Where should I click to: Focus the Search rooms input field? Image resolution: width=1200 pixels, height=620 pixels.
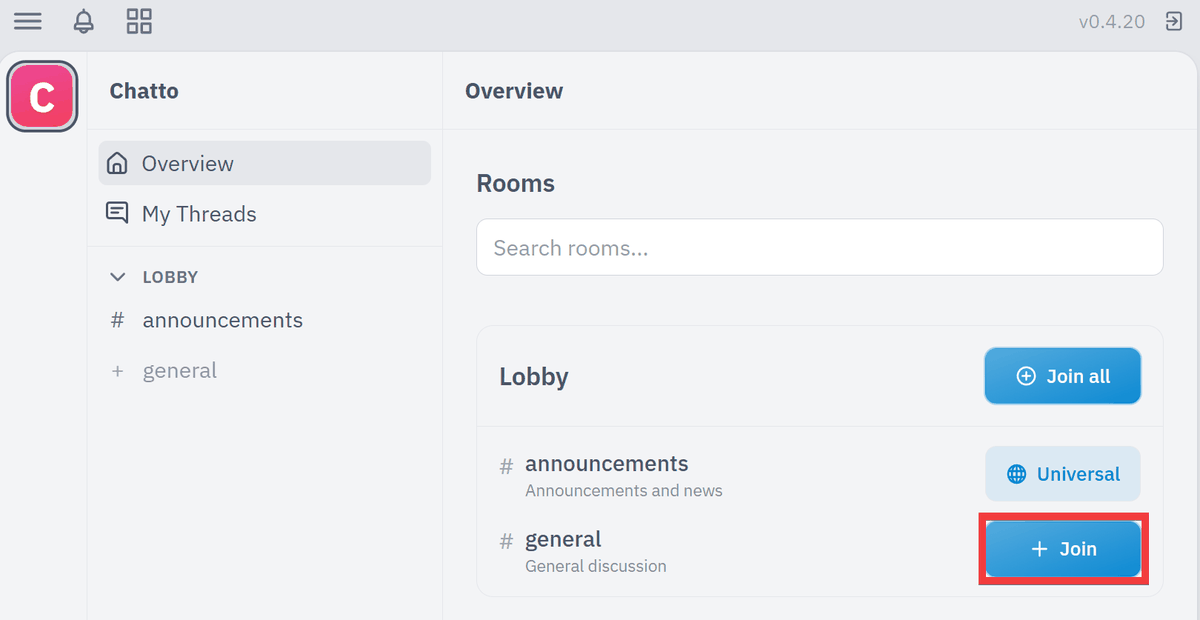click(820, 247)
